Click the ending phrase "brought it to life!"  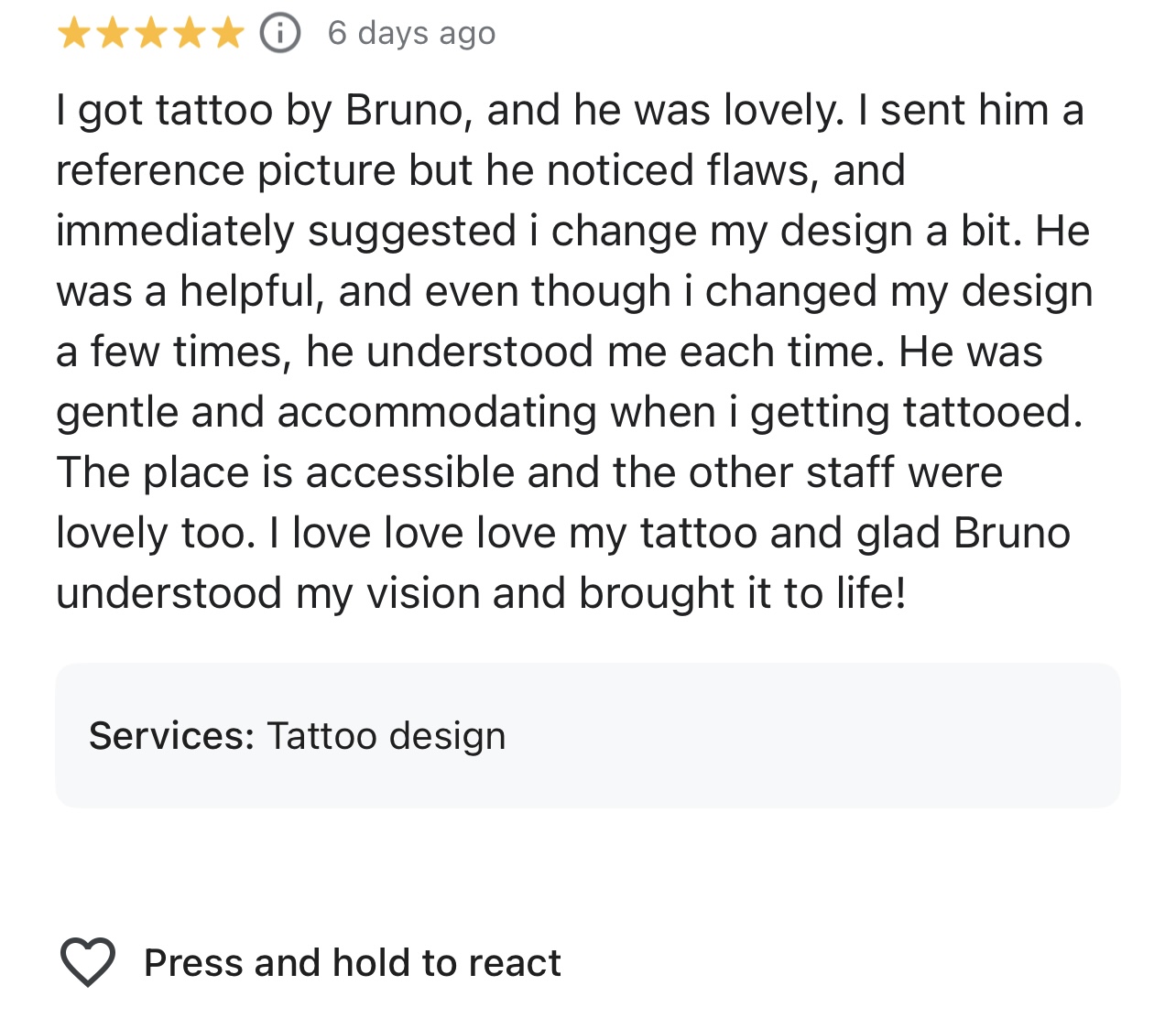coord(742,594)
